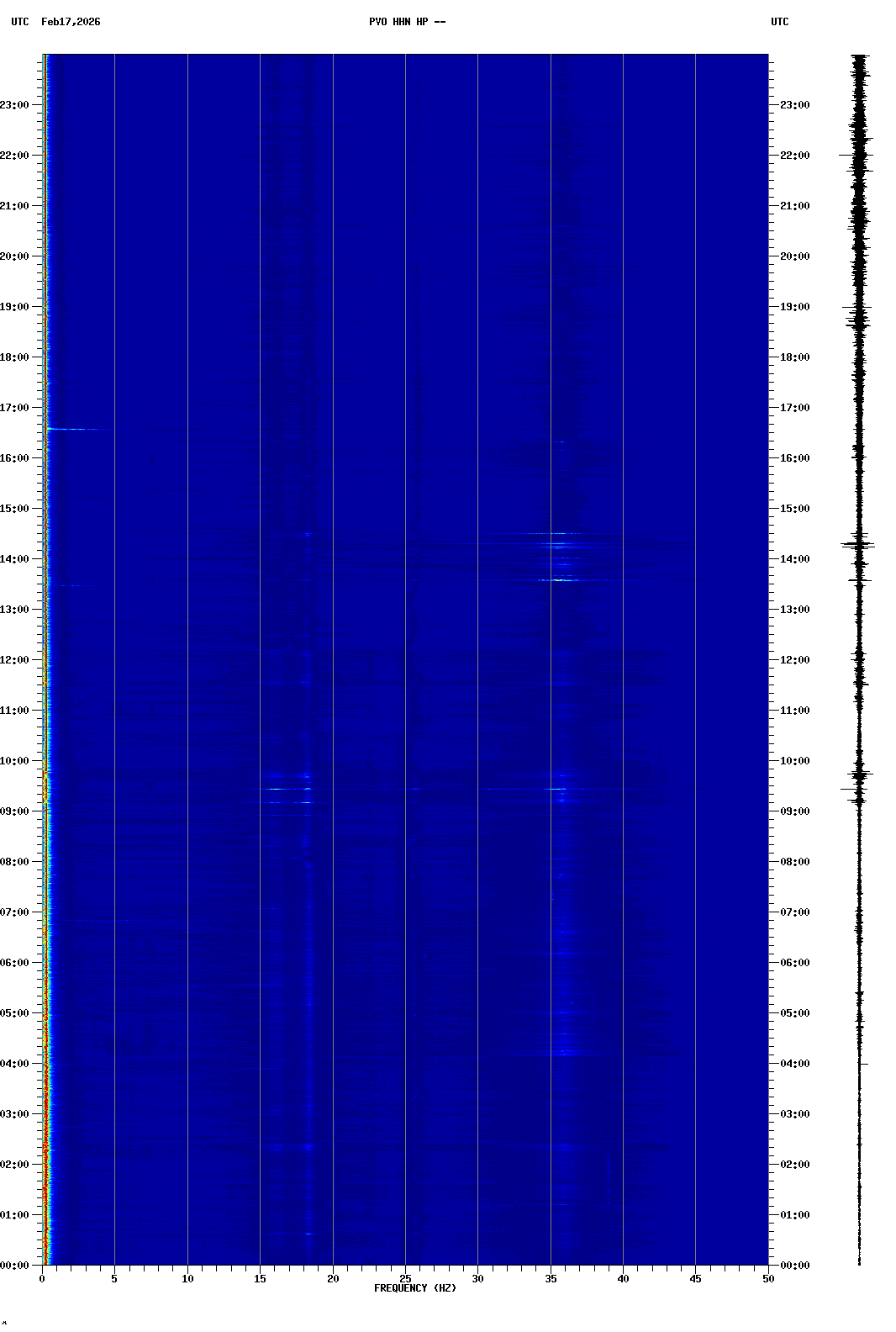This screenshot has height=1332, width=896.
Task: Inspect the bright 35 Hz spot near 13:30
Action: tap(560, 579)
